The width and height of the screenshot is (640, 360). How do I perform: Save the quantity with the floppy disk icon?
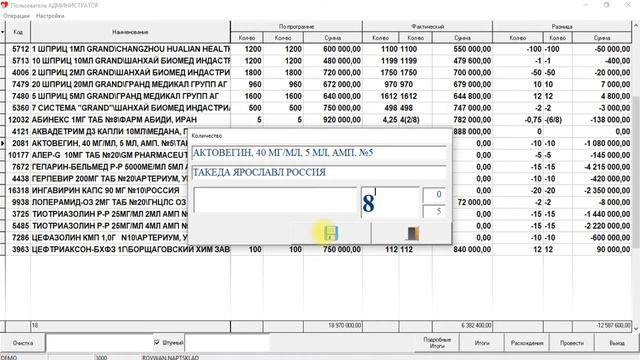point(331,233)
